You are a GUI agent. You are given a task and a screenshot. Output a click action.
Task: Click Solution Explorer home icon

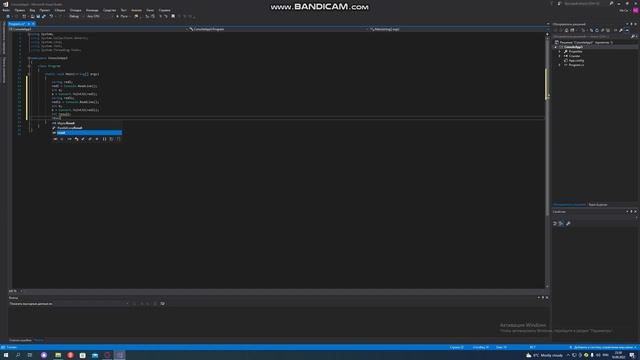coord(566,30)
